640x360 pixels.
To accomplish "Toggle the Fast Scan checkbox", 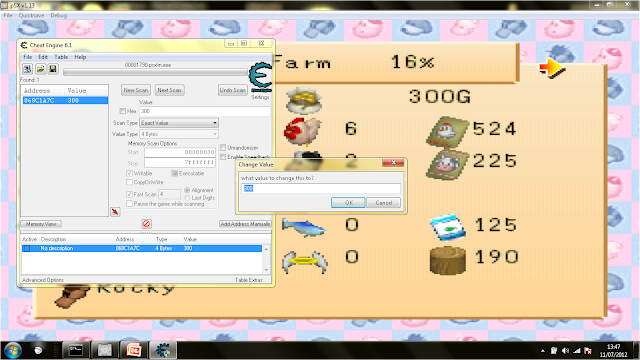I will tap(129, 194).
